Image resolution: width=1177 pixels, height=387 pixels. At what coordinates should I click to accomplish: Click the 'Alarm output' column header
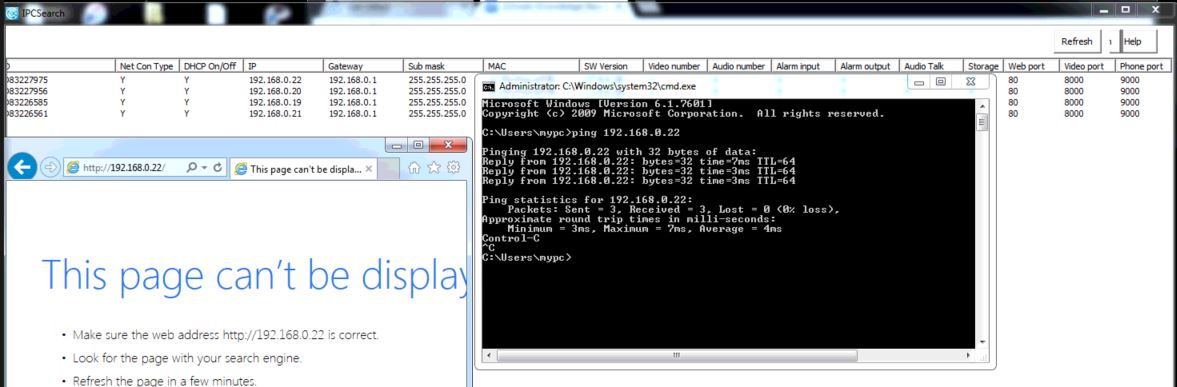click(x=867, y=66)
